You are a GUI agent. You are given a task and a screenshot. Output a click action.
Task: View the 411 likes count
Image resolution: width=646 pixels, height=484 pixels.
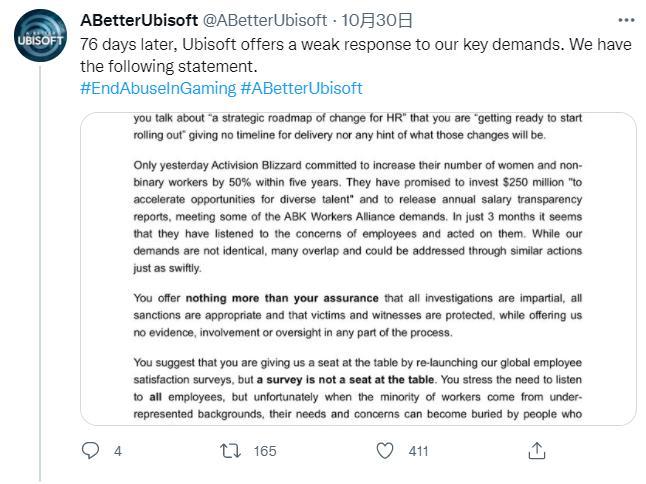tap(418, 451)
